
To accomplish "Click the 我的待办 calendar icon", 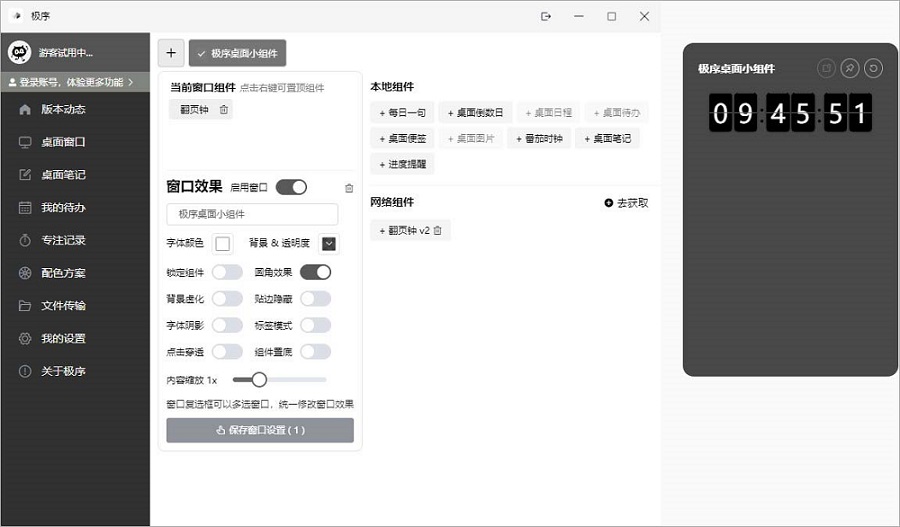I will point(25,207).
